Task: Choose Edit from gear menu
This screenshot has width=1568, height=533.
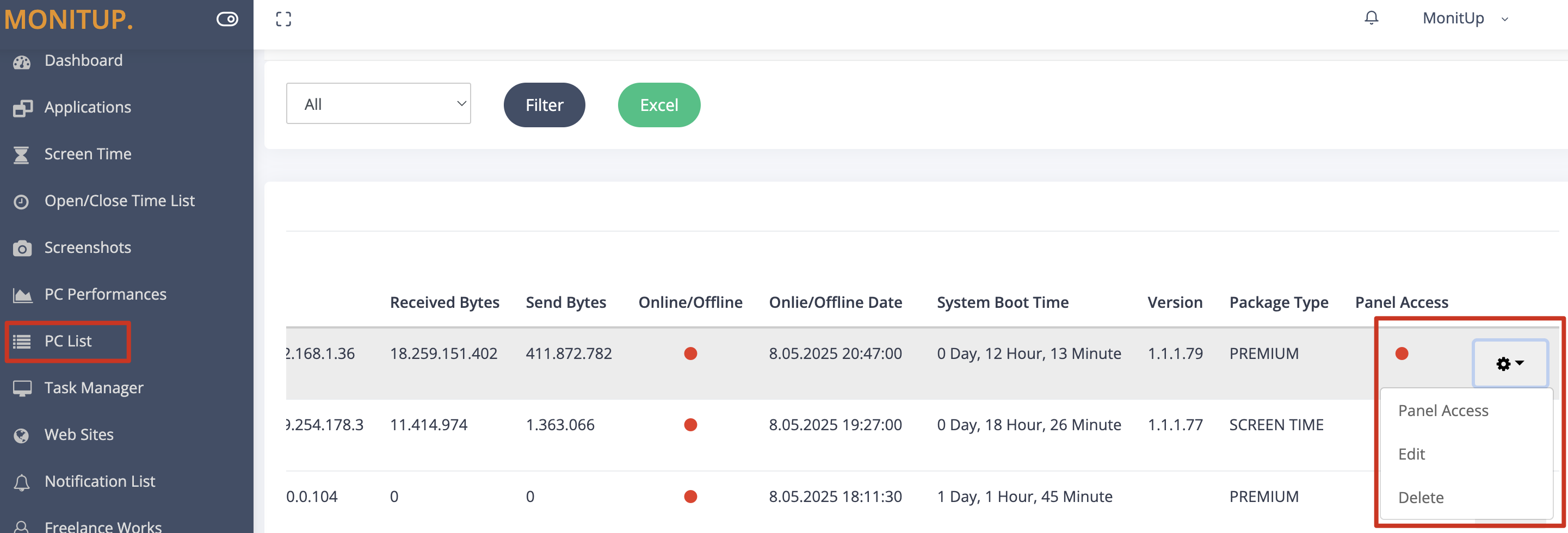Action: (x=1411, y=454)
